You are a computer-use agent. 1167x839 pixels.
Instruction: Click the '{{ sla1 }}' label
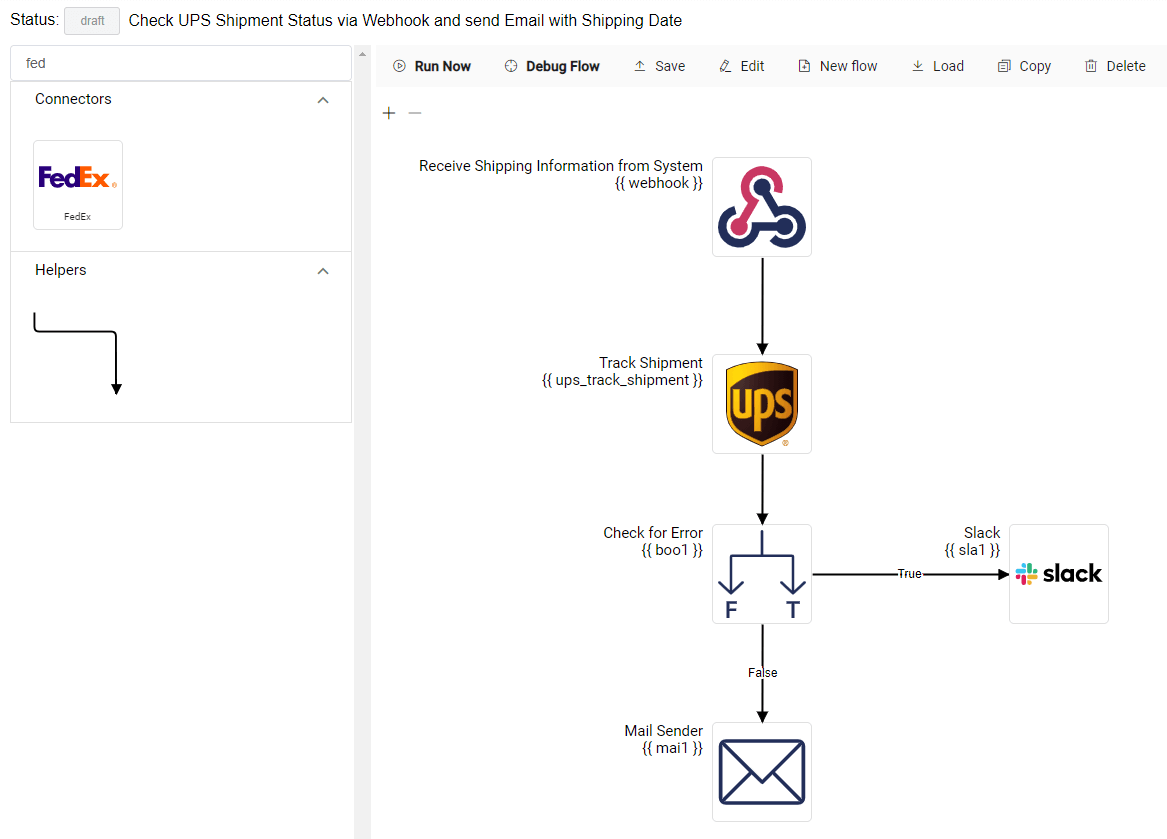click(972, 550)
